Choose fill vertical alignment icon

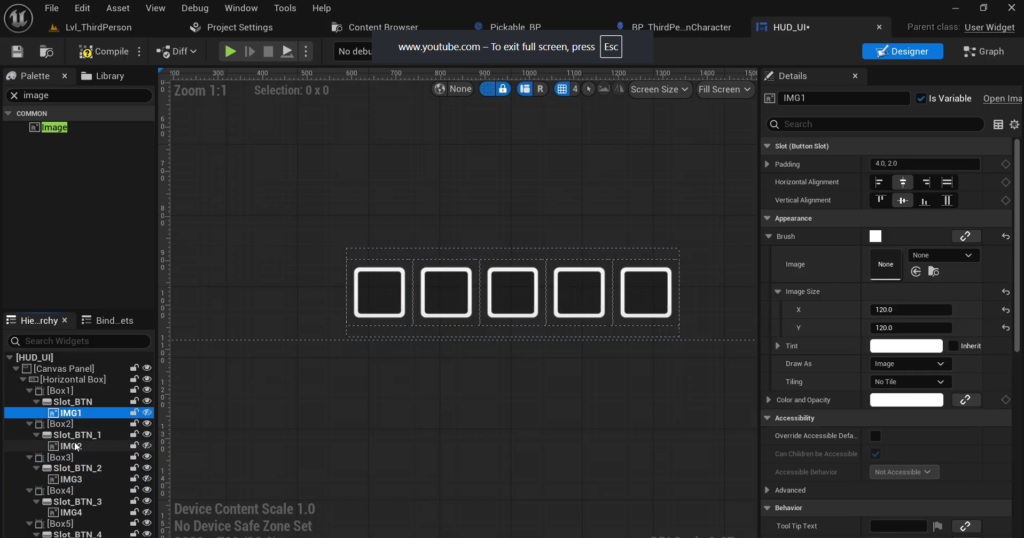pos(947,200)
